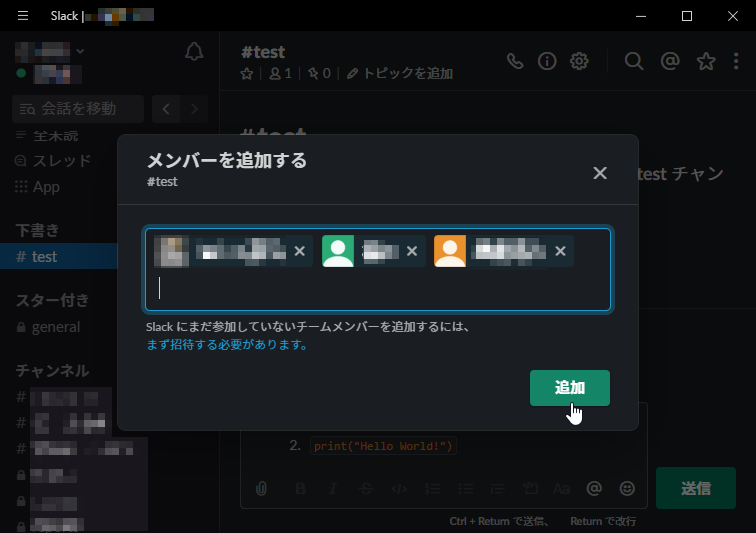Show channel details info icon
The height and width of the screenshot is (533, 756).
point(547,61)
